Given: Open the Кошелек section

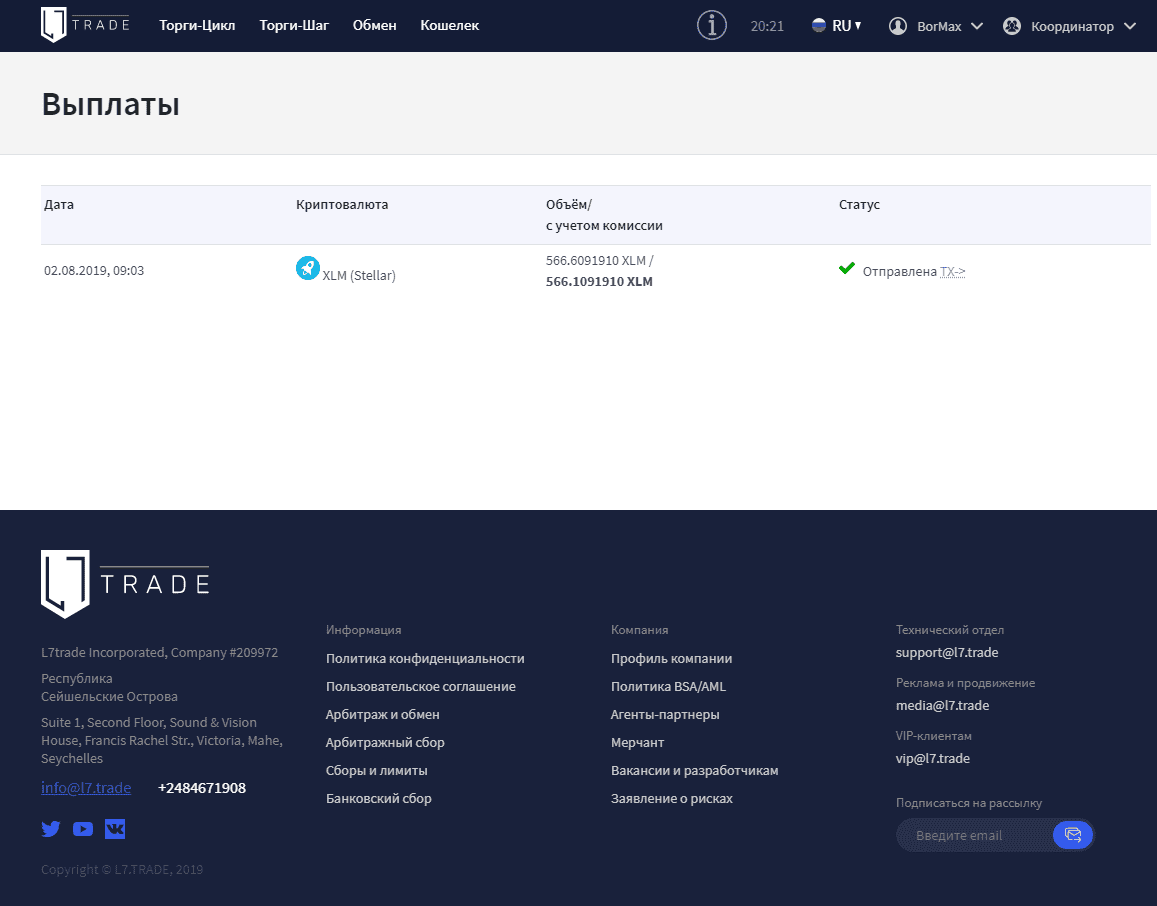Looking at the screenshot, I should tap(449, 25).
